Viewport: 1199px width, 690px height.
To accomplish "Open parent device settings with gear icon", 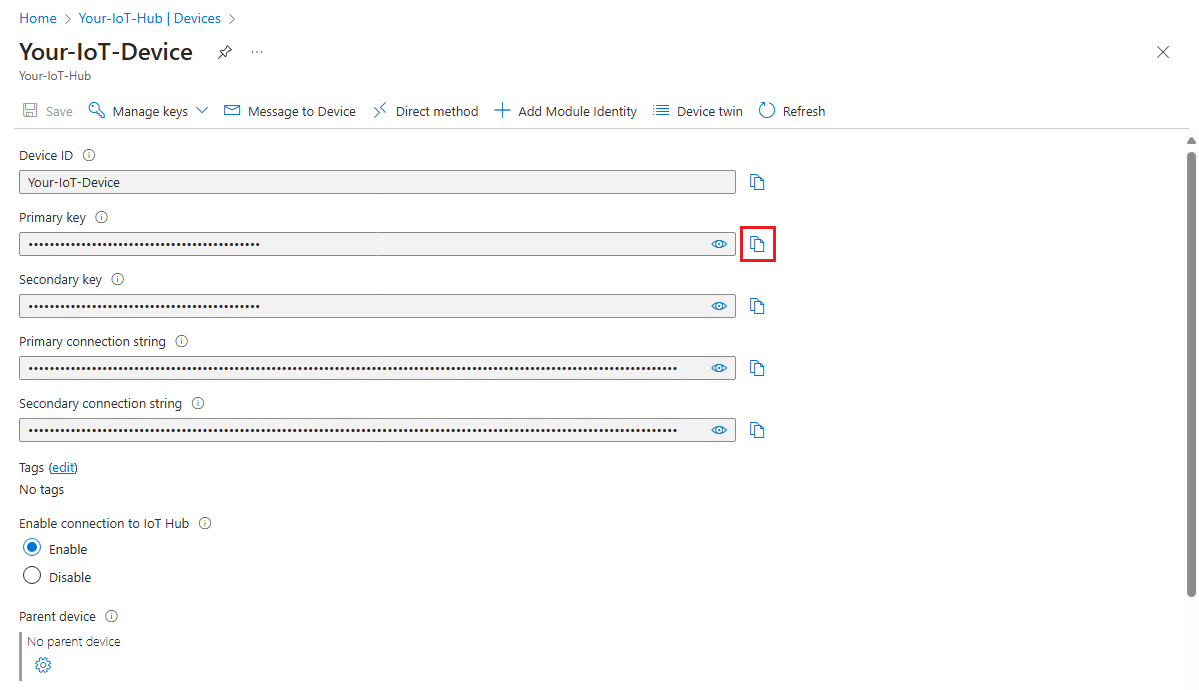I will pyautogui.click(x=42, y=664).
